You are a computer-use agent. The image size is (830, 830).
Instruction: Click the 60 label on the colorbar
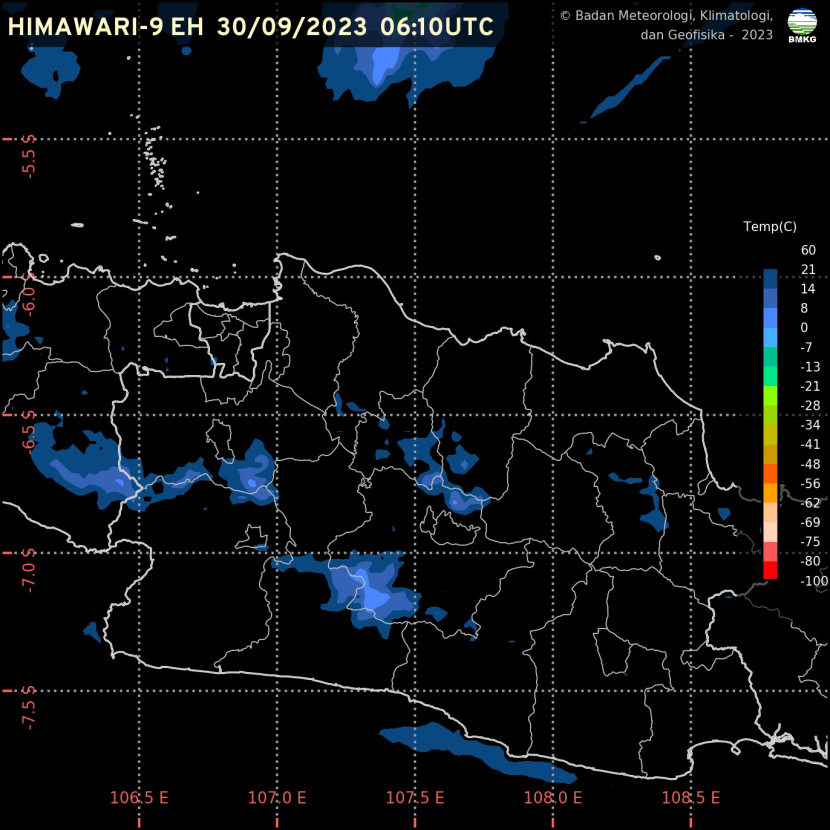808,250
